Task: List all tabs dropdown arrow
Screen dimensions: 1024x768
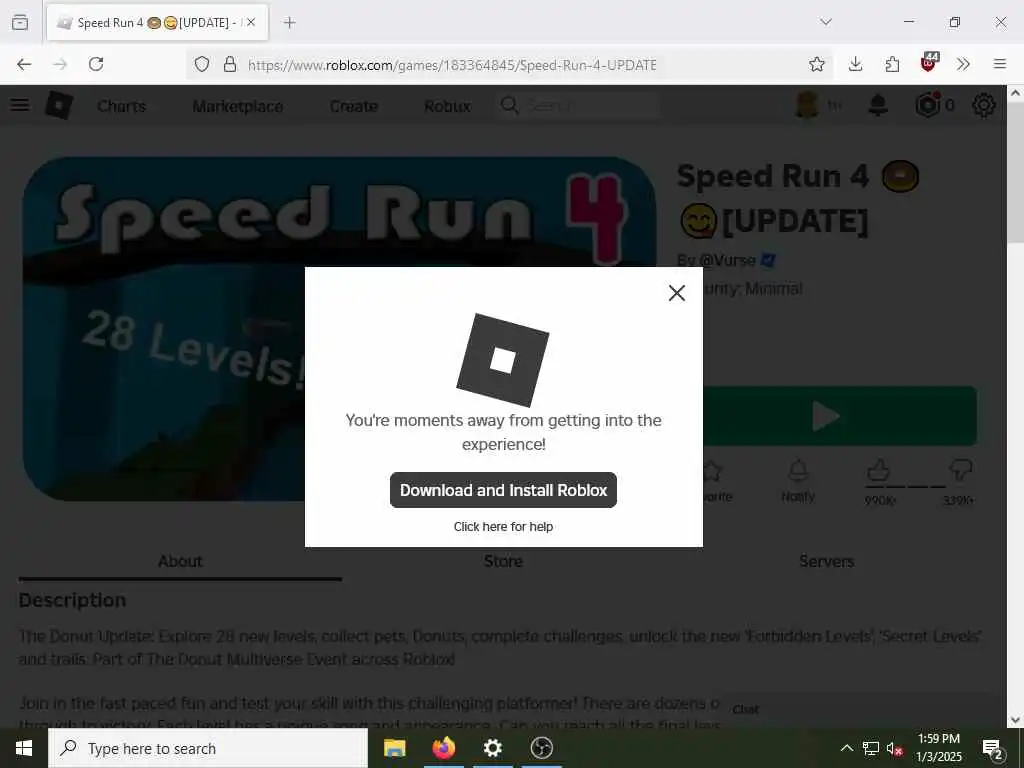Action: tap(826, 22)
